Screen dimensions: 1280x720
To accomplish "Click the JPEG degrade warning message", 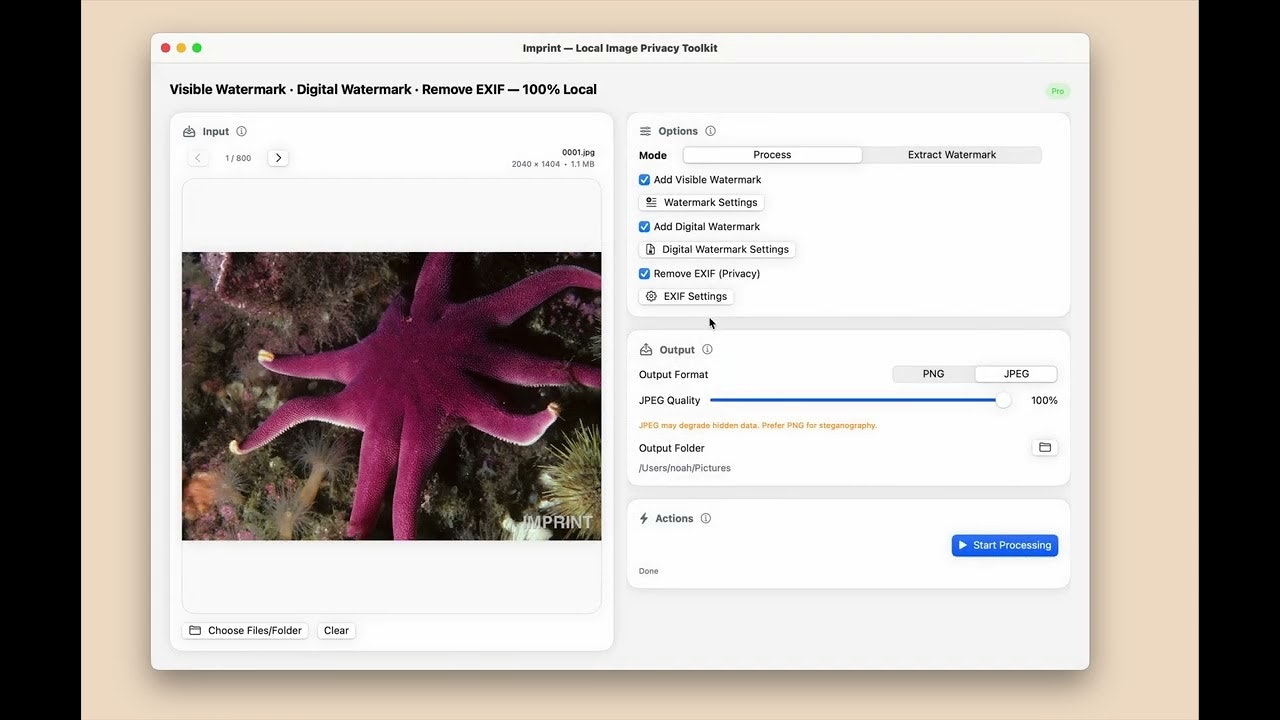I will [x=758, y=426].
